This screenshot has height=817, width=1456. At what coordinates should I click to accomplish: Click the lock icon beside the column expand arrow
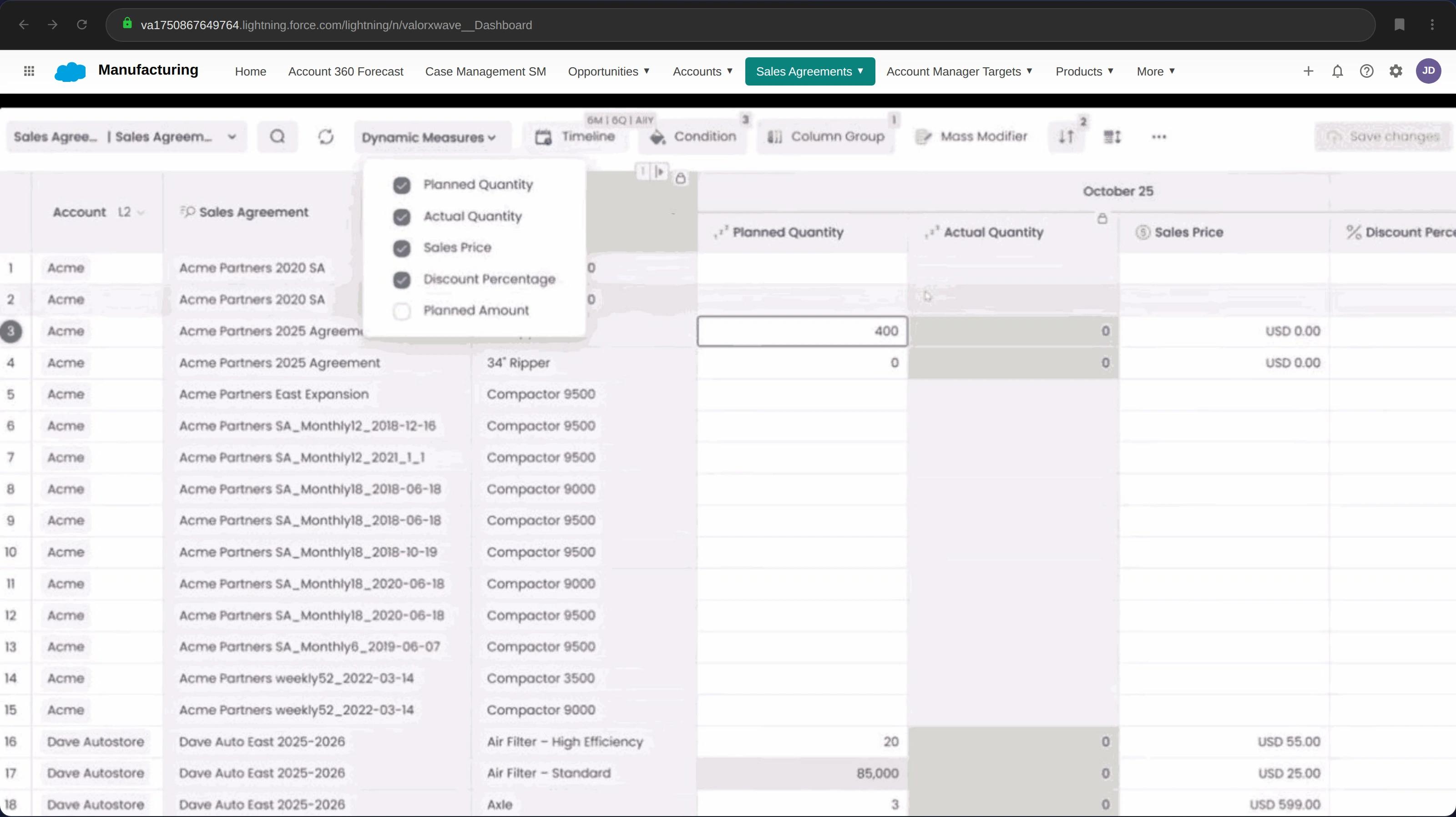click(x=681, y=178)
